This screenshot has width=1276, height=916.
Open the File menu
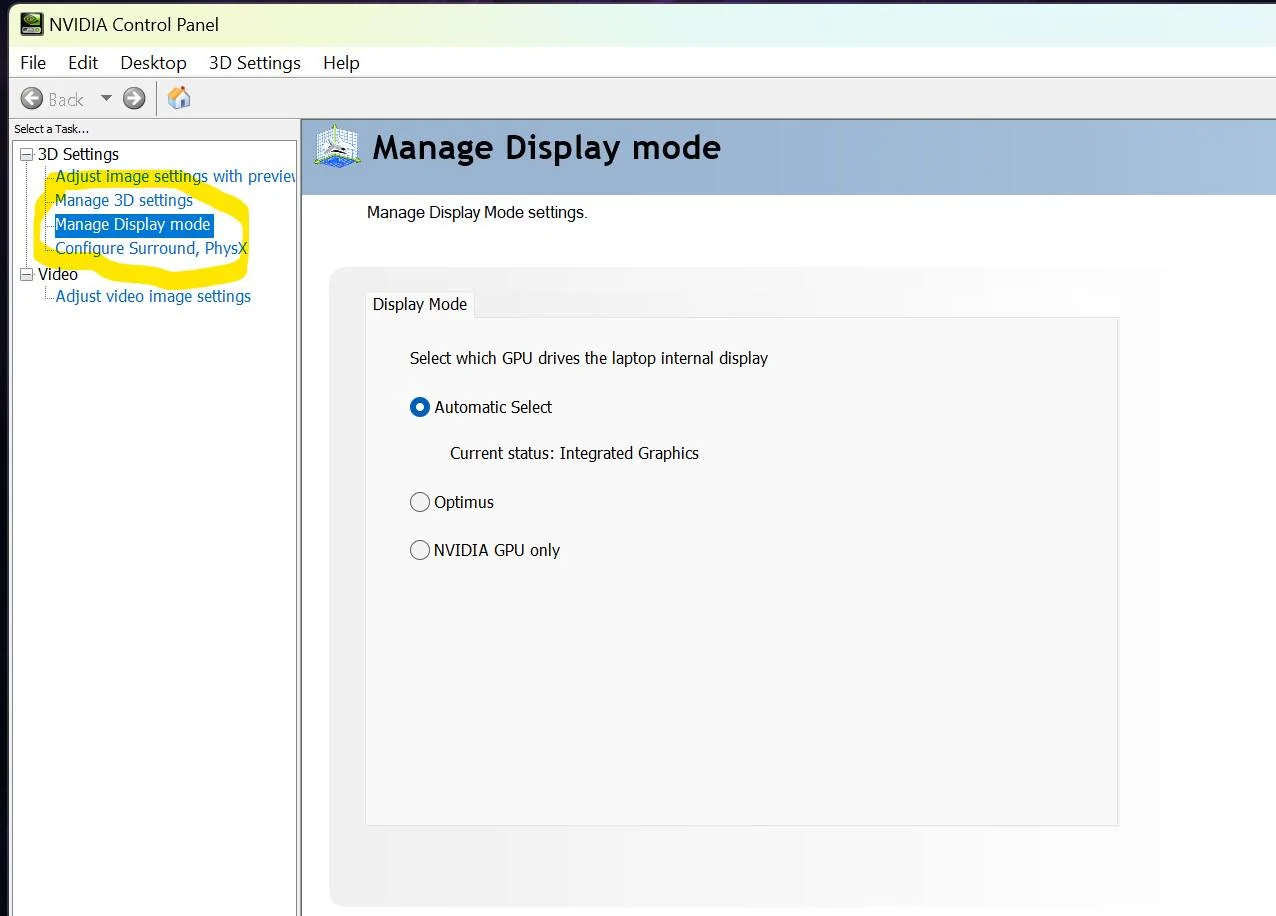33,63
